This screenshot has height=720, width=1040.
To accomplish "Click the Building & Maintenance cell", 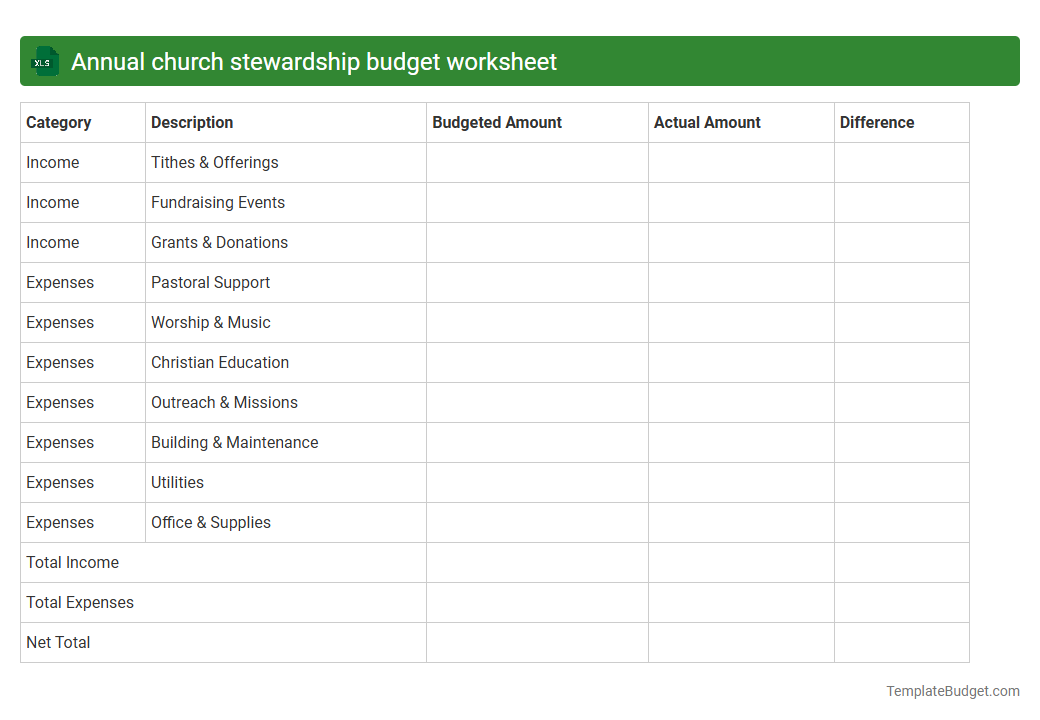I will (x=234, y=442).
